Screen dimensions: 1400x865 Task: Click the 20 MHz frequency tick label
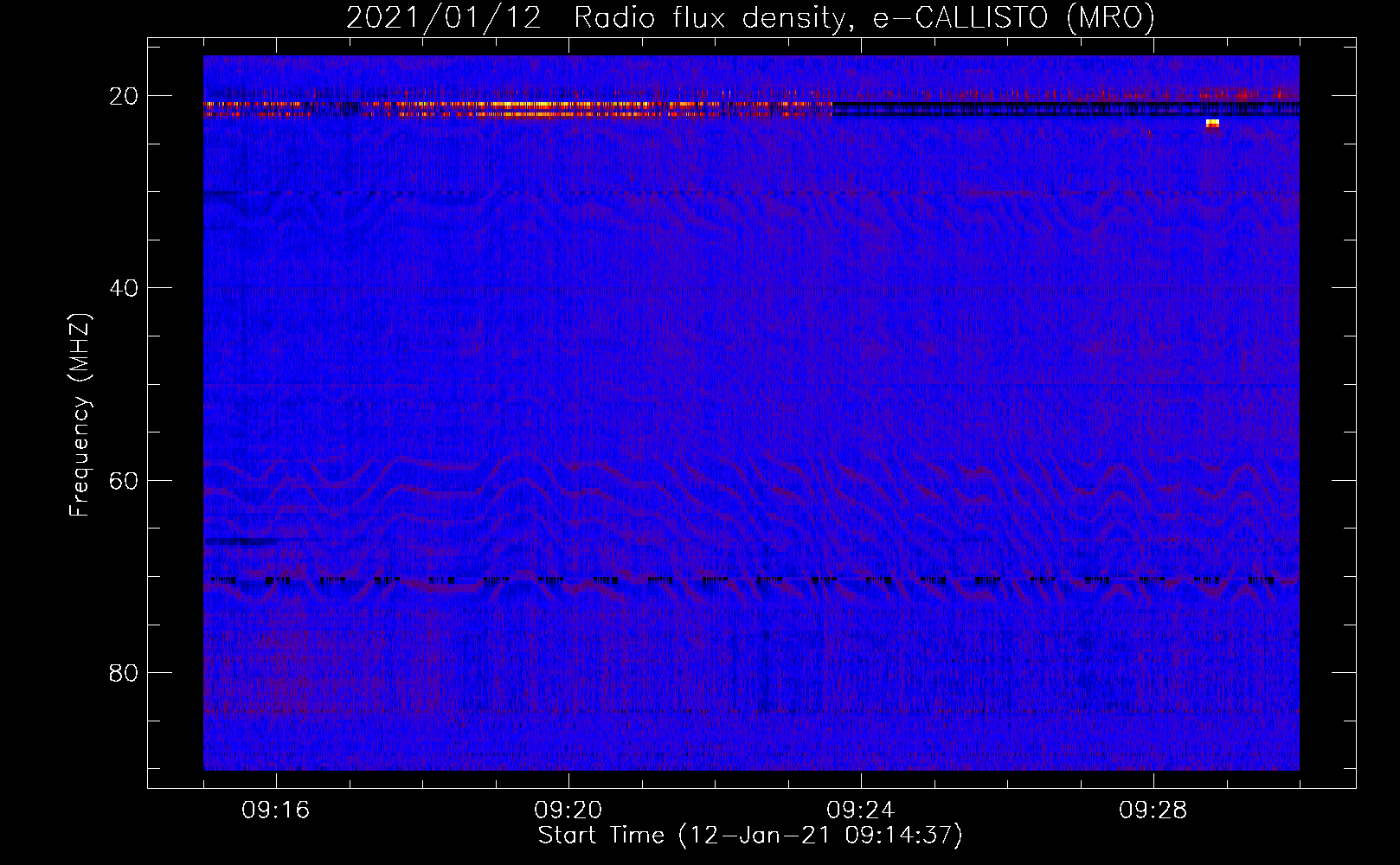[125, 96]
